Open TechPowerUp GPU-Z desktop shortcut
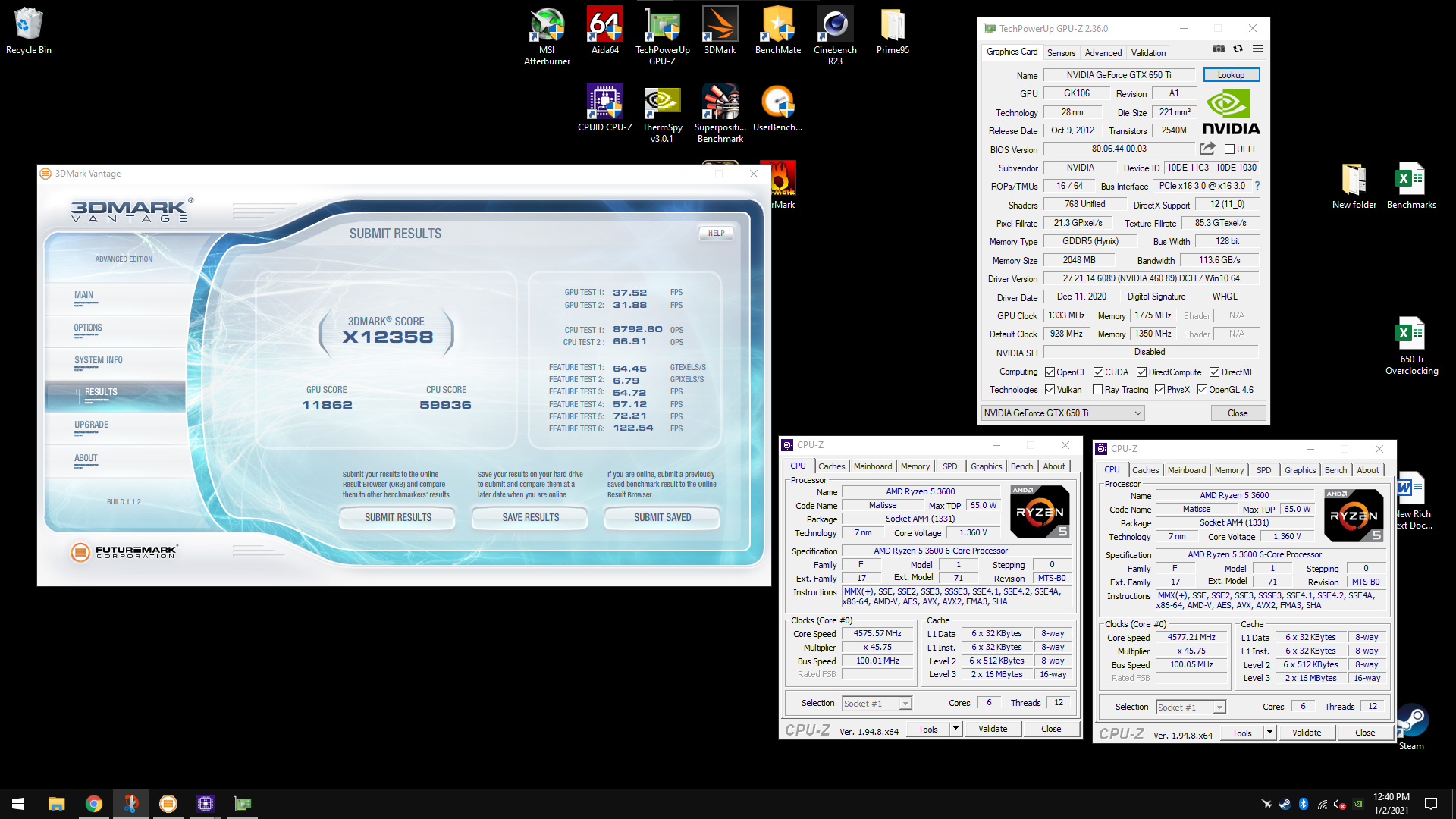 pos(662,36)
